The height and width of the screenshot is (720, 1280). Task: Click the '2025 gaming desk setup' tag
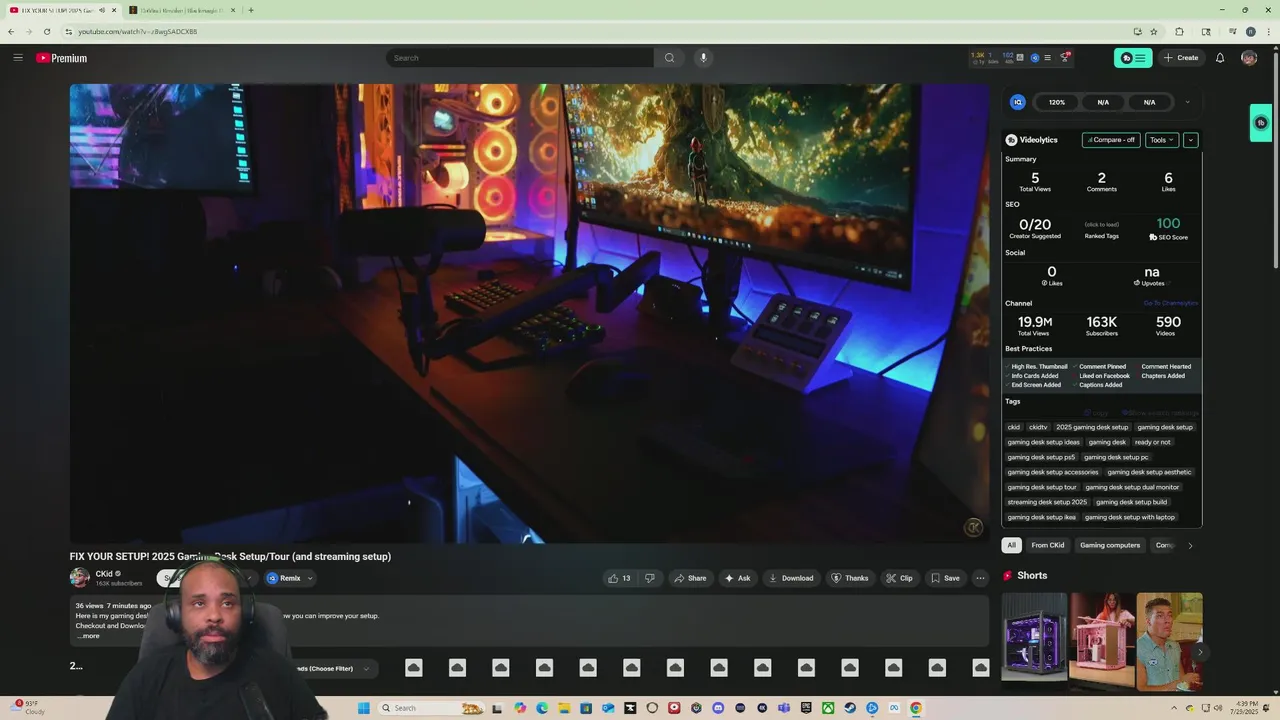[x=1092, y=427]
